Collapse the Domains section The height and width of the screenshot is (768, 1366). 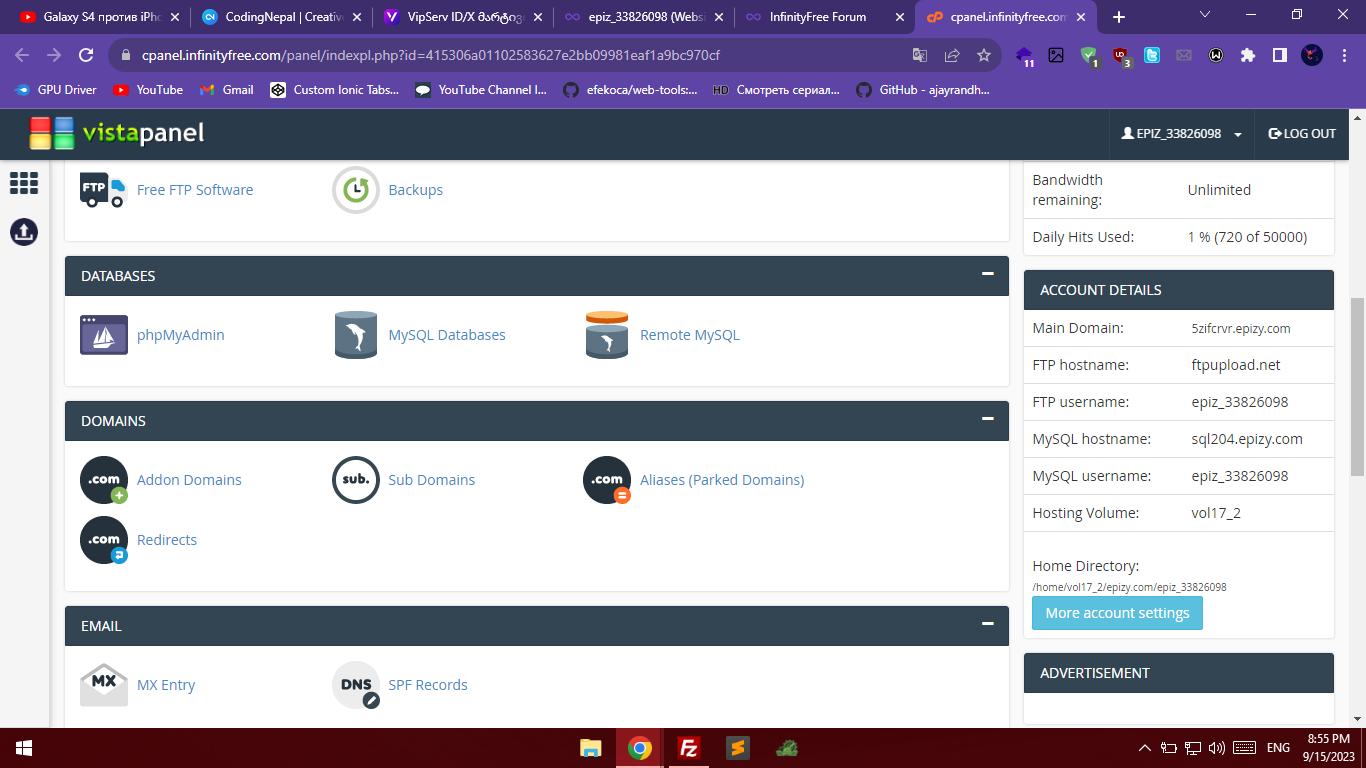987,419
